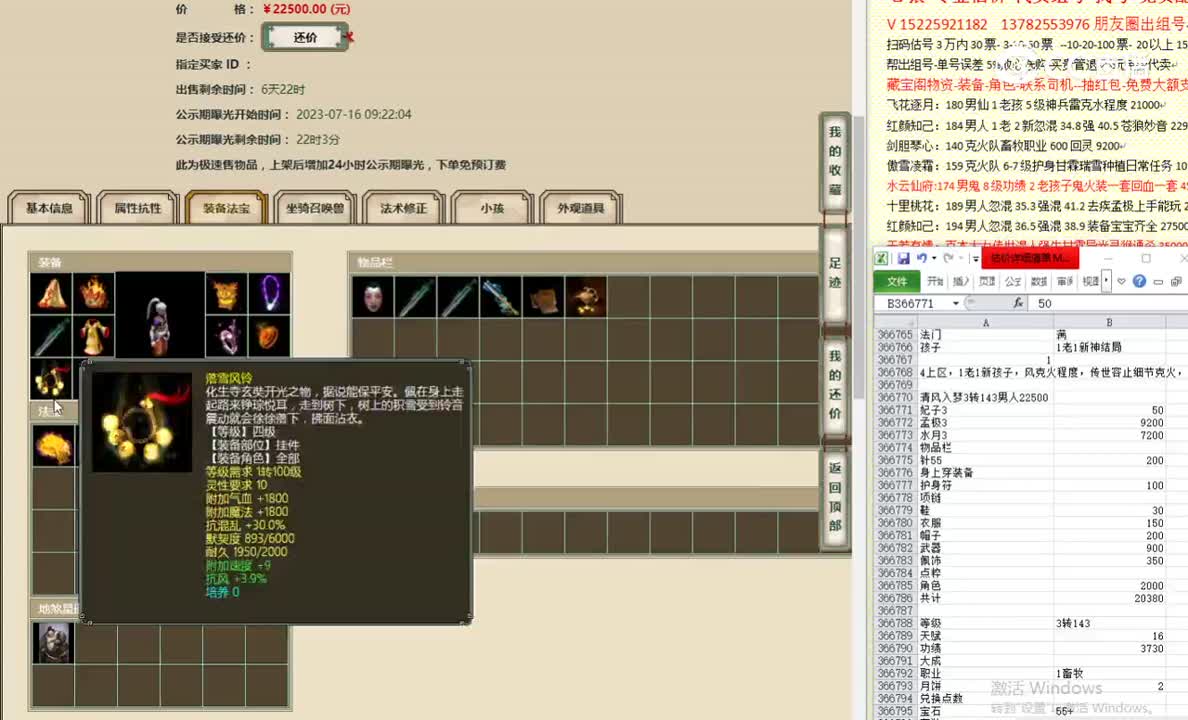Image resolution: width=1188 pixels, height=720 pixels.
Task: Redo the last action in Excel
Action: [x=946, y=258]
